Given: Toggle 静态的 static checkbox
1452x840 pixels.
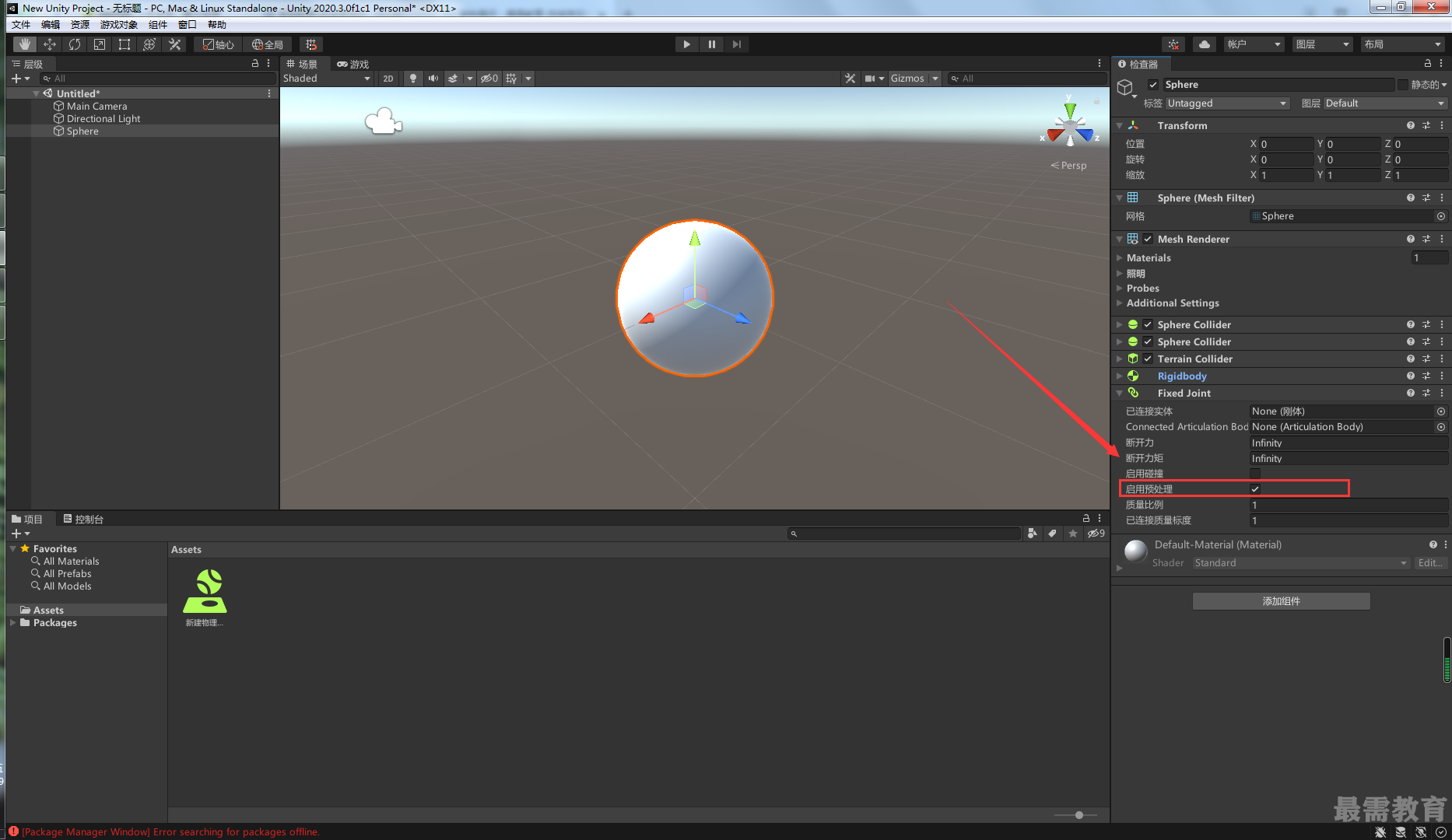Looking at the screenshot, I should (x=1403, y=85).
